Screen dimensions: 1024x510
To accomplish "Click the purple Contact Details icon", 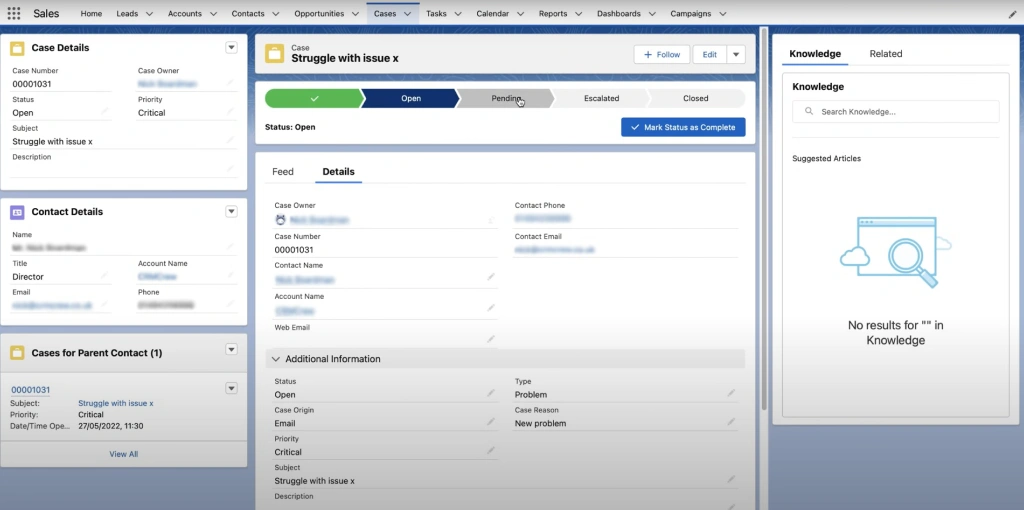I will [18, 212].
